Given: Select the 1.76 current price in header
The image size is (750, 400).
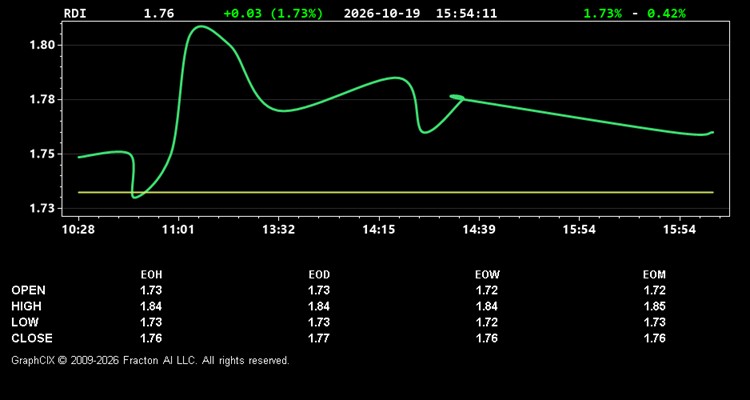Looking at the screenshot, I should [x=159, y=13].
